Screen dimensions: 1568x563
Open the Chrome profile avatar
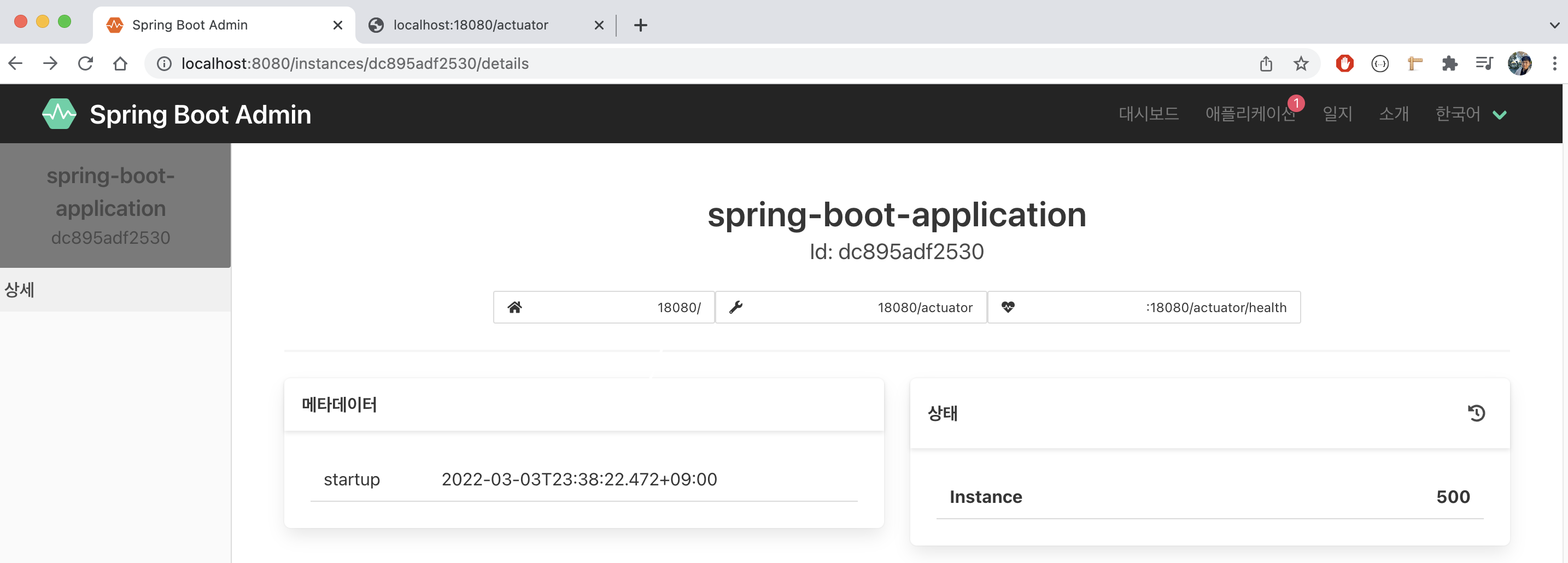tap(1520, 63)
